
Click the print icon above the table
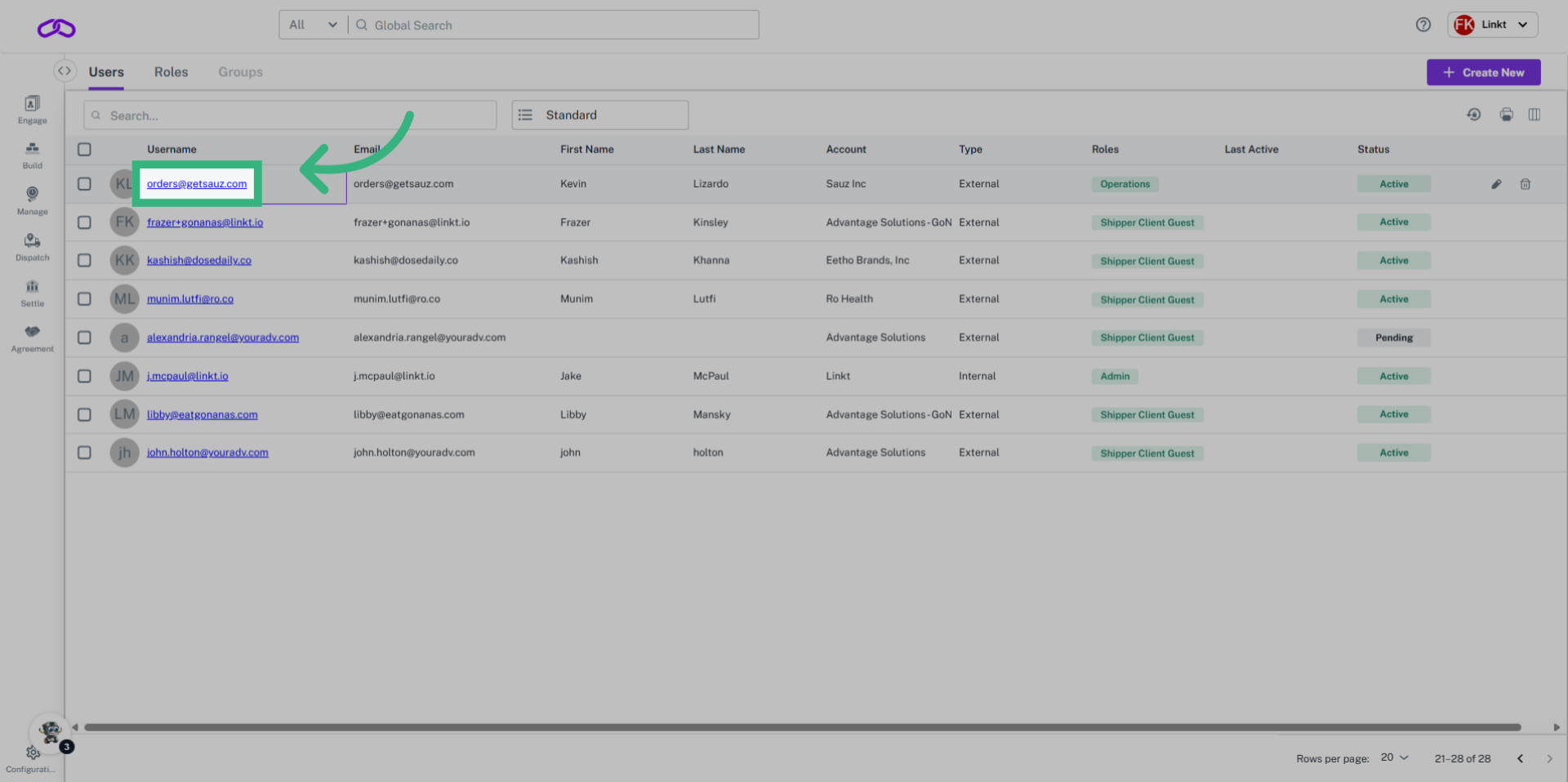coord(1506,115)
